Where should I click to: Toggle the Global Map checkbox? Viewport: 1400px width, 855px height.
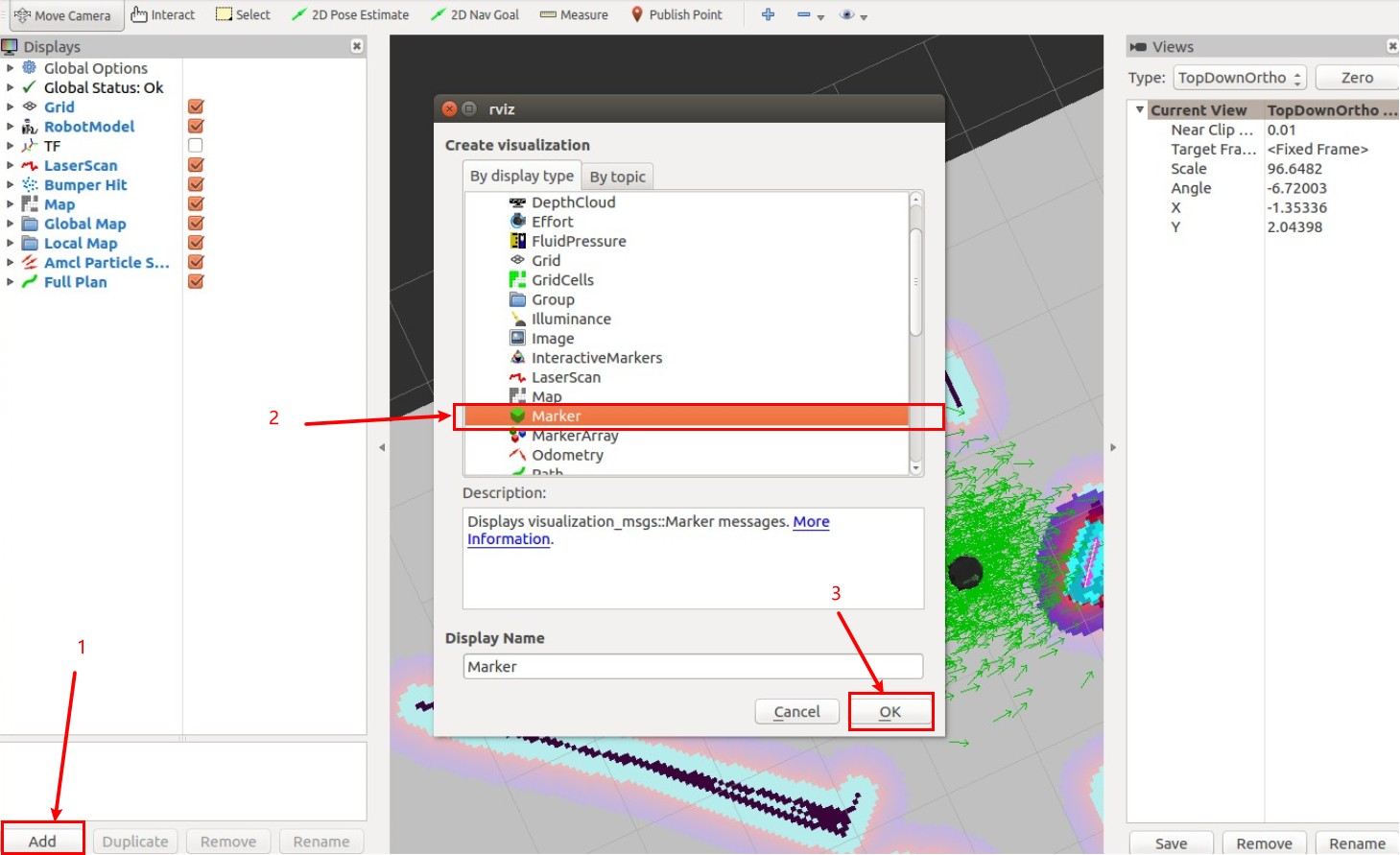[196, 224]
